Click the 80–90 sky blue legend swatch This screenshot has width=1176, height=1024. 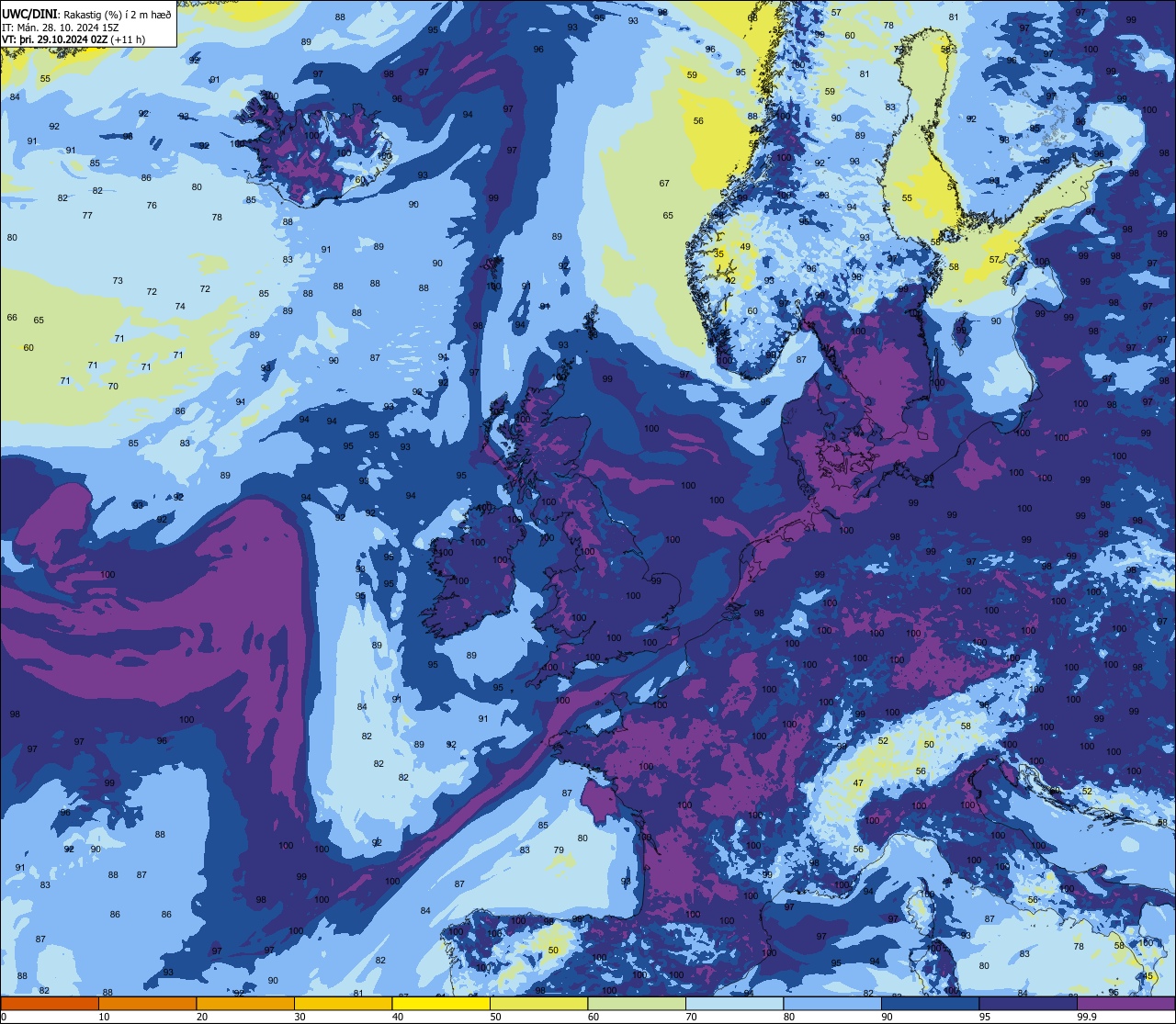point(832,1003)
